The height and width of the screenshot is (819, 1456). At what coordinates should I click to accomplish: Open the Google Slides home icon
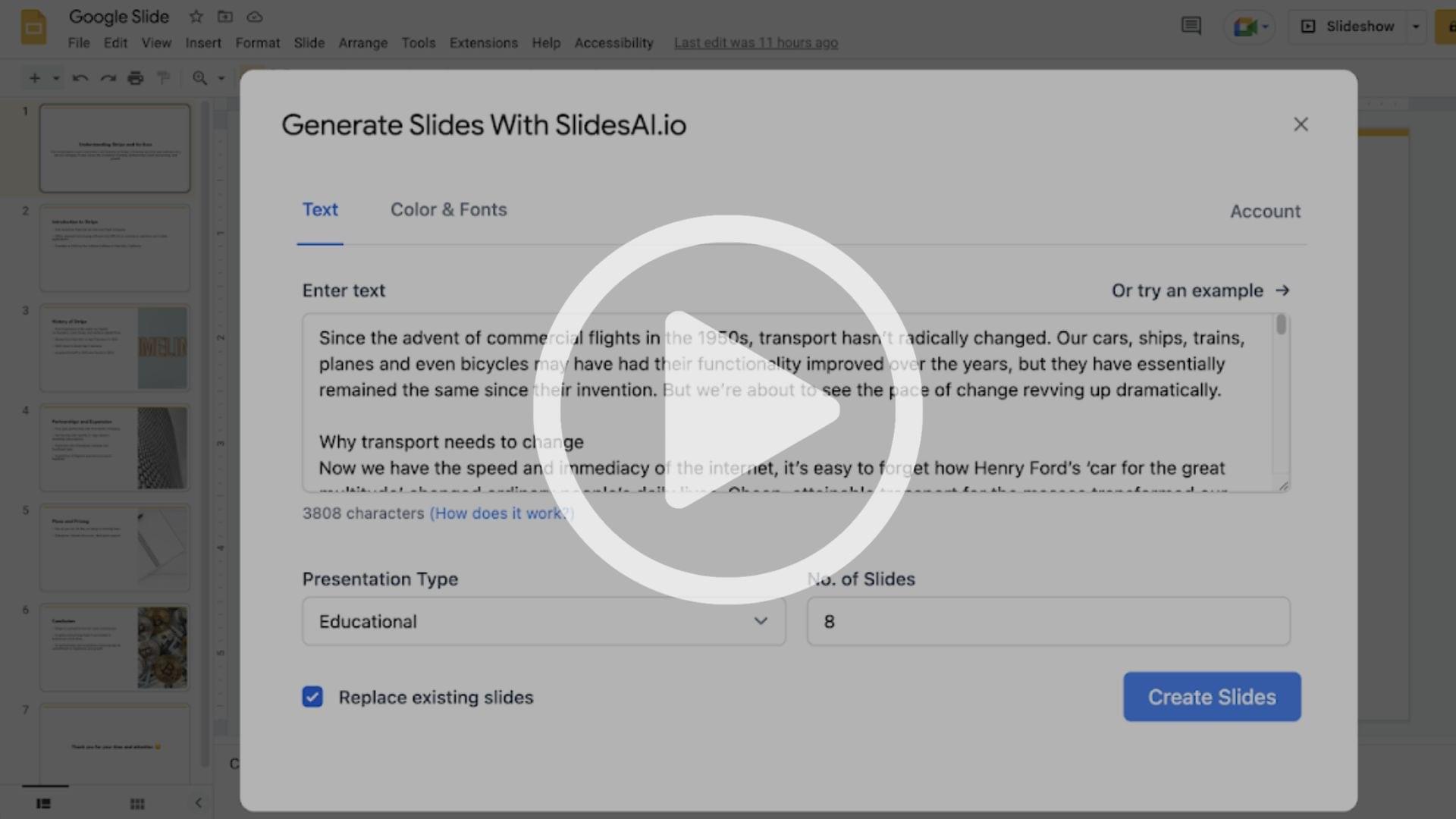click(33, 27)
